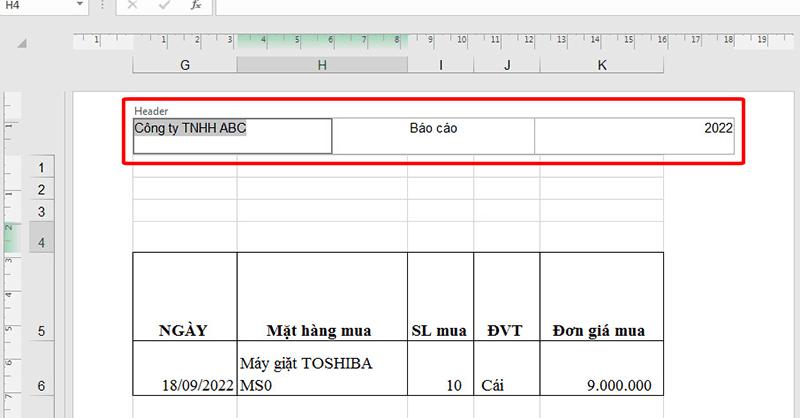The height and width of the screenshot is (418, 800).
Task: Select row 3 header
Action: click(41, 211)
